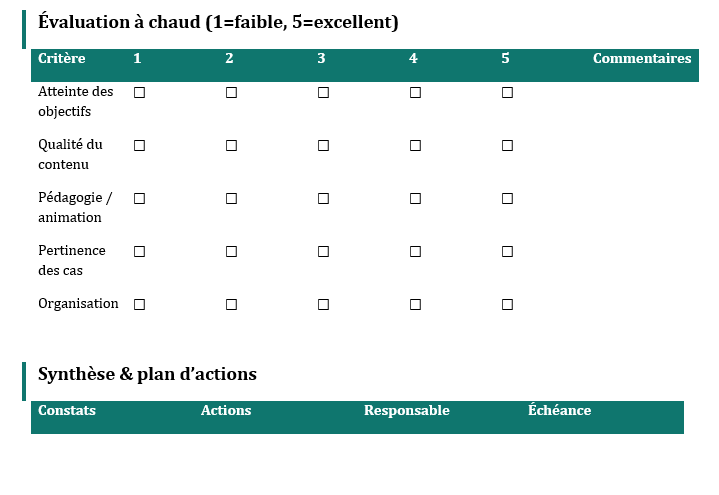Mark rating 4 for Organisation
Image resolution: width=719 pixels, height=495 pixels.
point(415,304)
